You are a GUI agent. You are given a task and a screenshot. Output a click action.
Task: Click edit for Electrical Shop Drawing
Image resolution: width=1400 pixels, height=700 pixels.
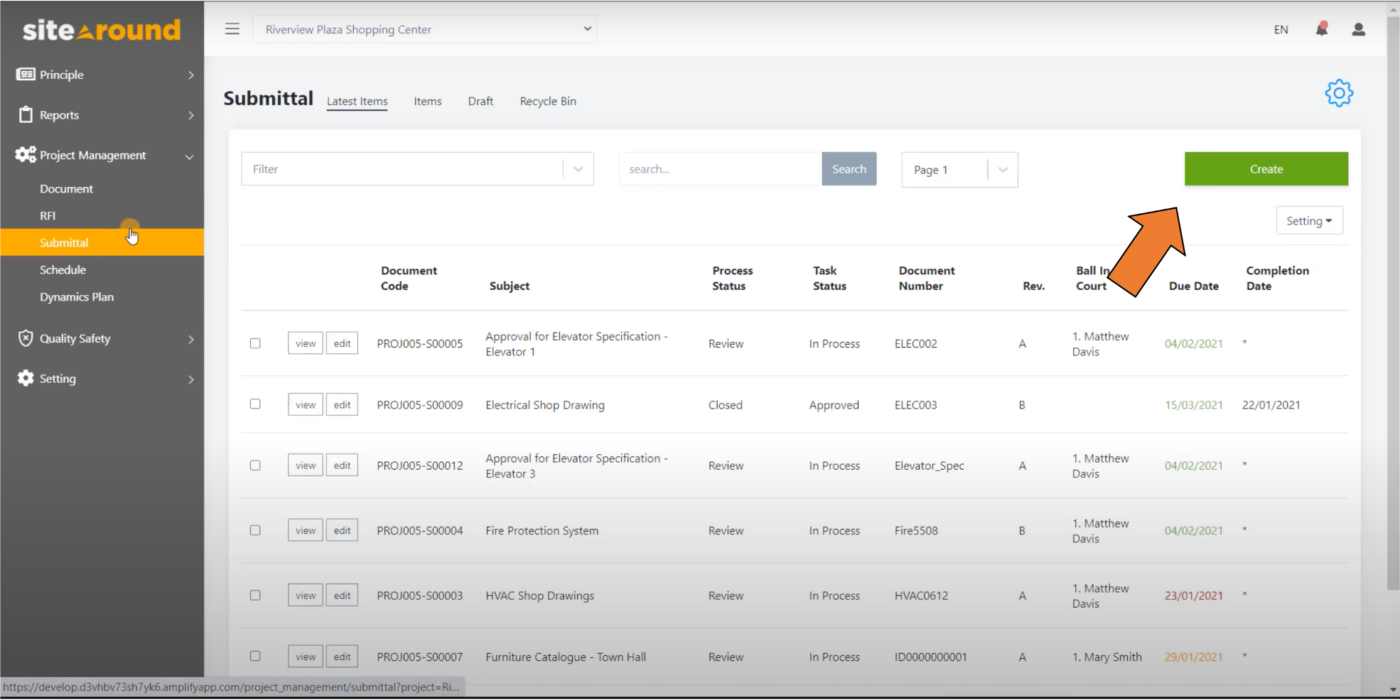342,404
